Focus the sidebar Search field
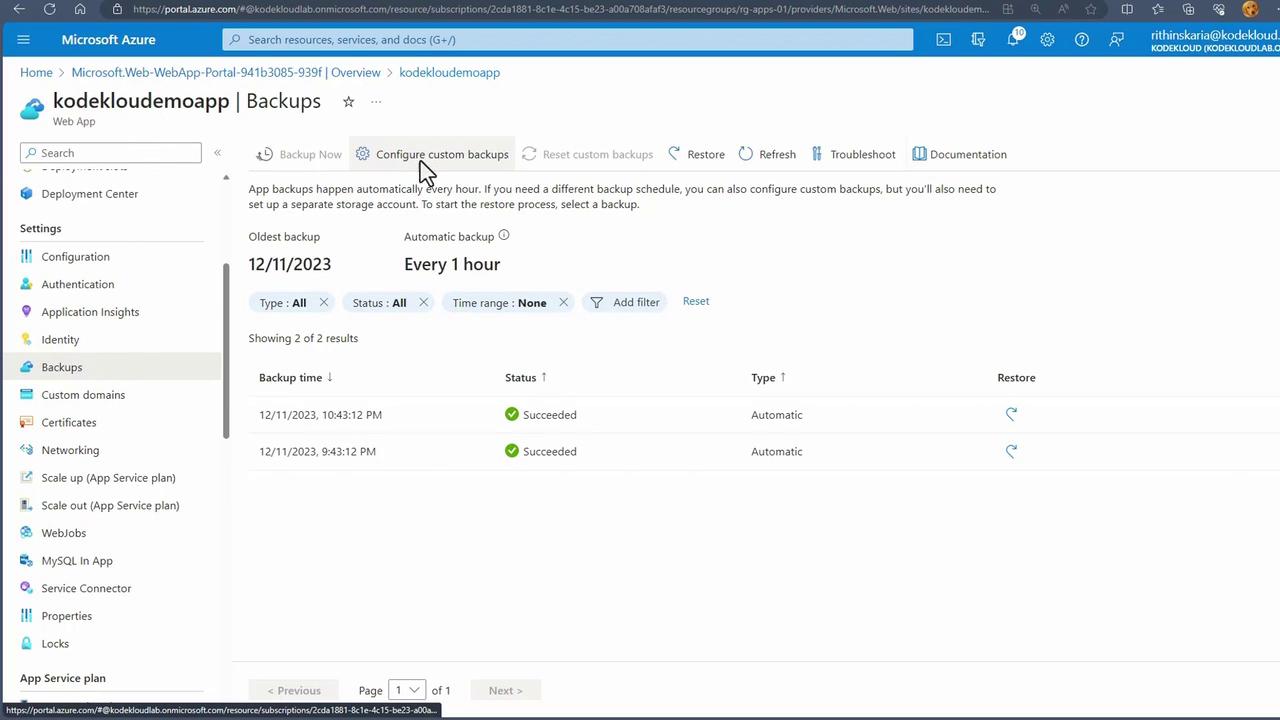Image resolution: width=1280 pixels, height=720 pixels. click(x=111, y=153)
